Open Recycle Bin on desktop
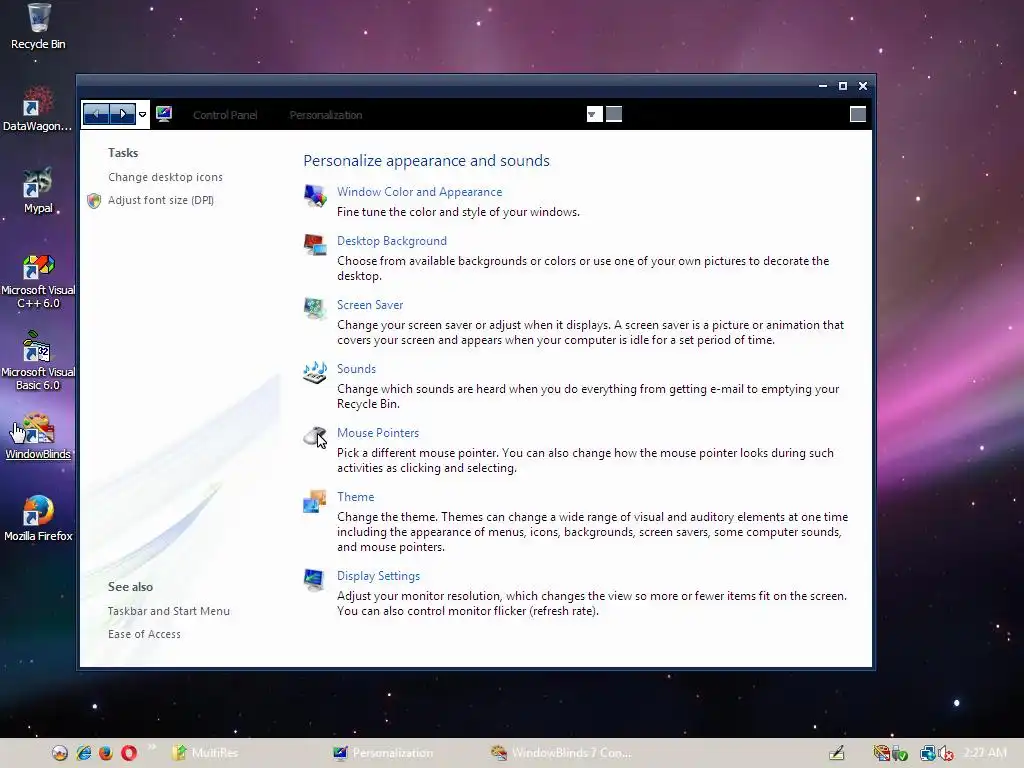The height and width of the screenshot is (768, 1024). 39,26
